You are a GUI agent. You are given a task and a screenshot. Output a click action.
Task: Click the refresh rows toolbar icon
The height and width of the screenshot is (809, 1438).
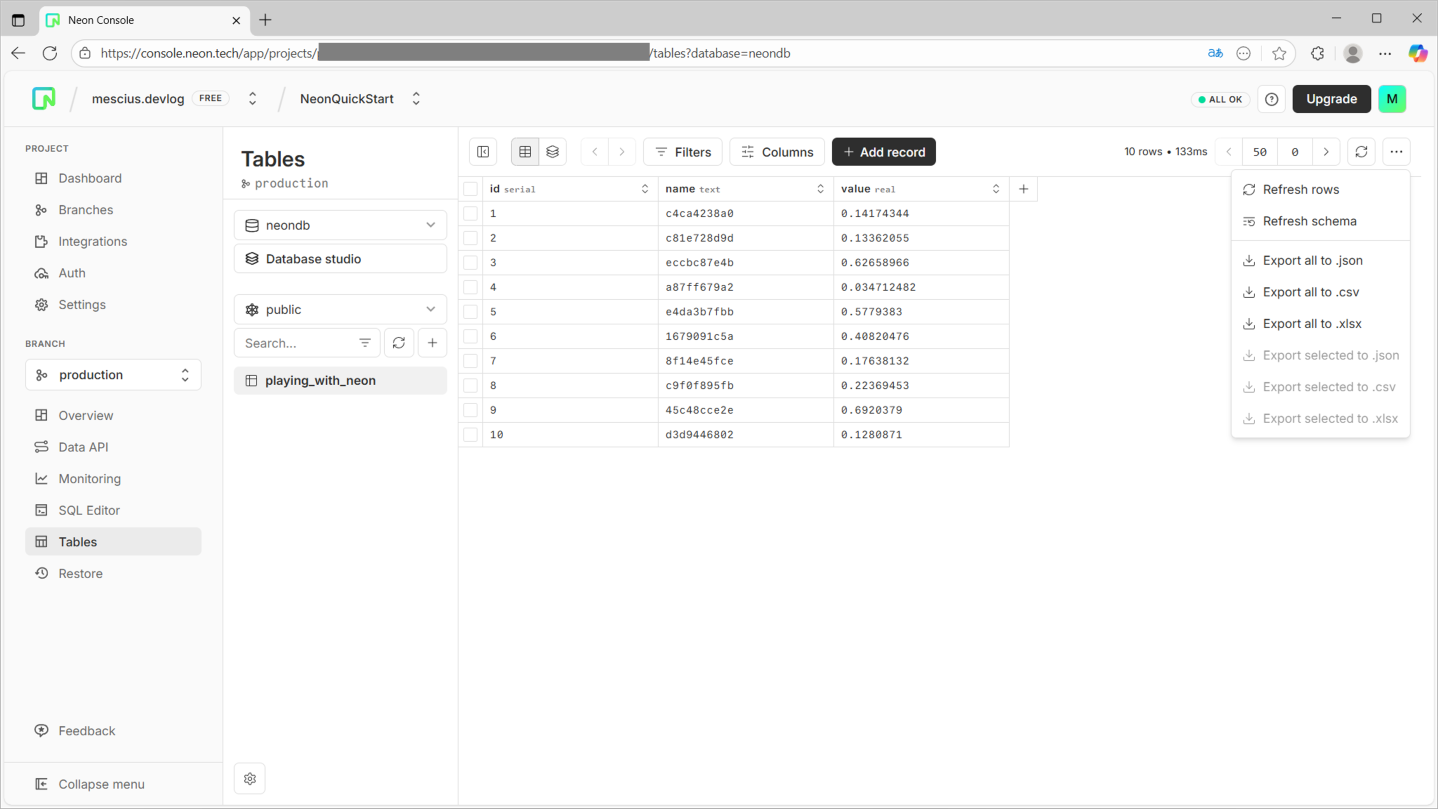point(1361,152)
